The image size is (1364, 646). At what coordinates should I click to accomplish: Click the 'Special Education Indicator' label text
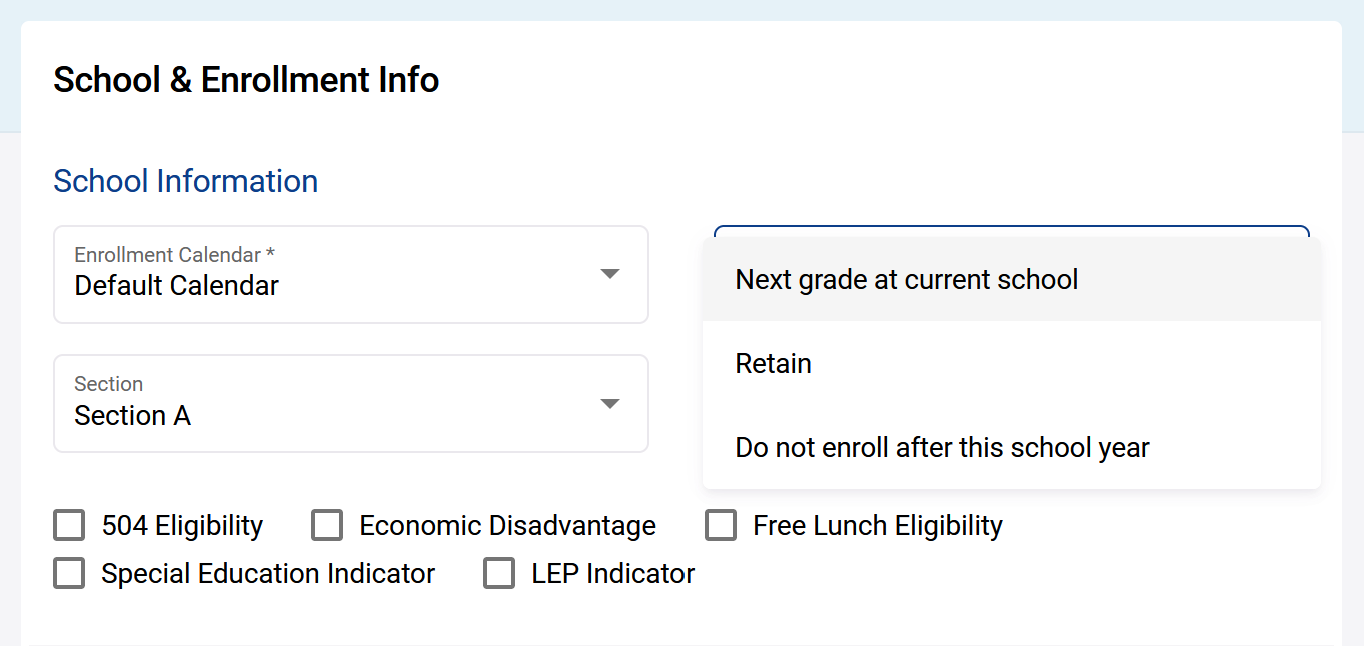click(268, 574)
